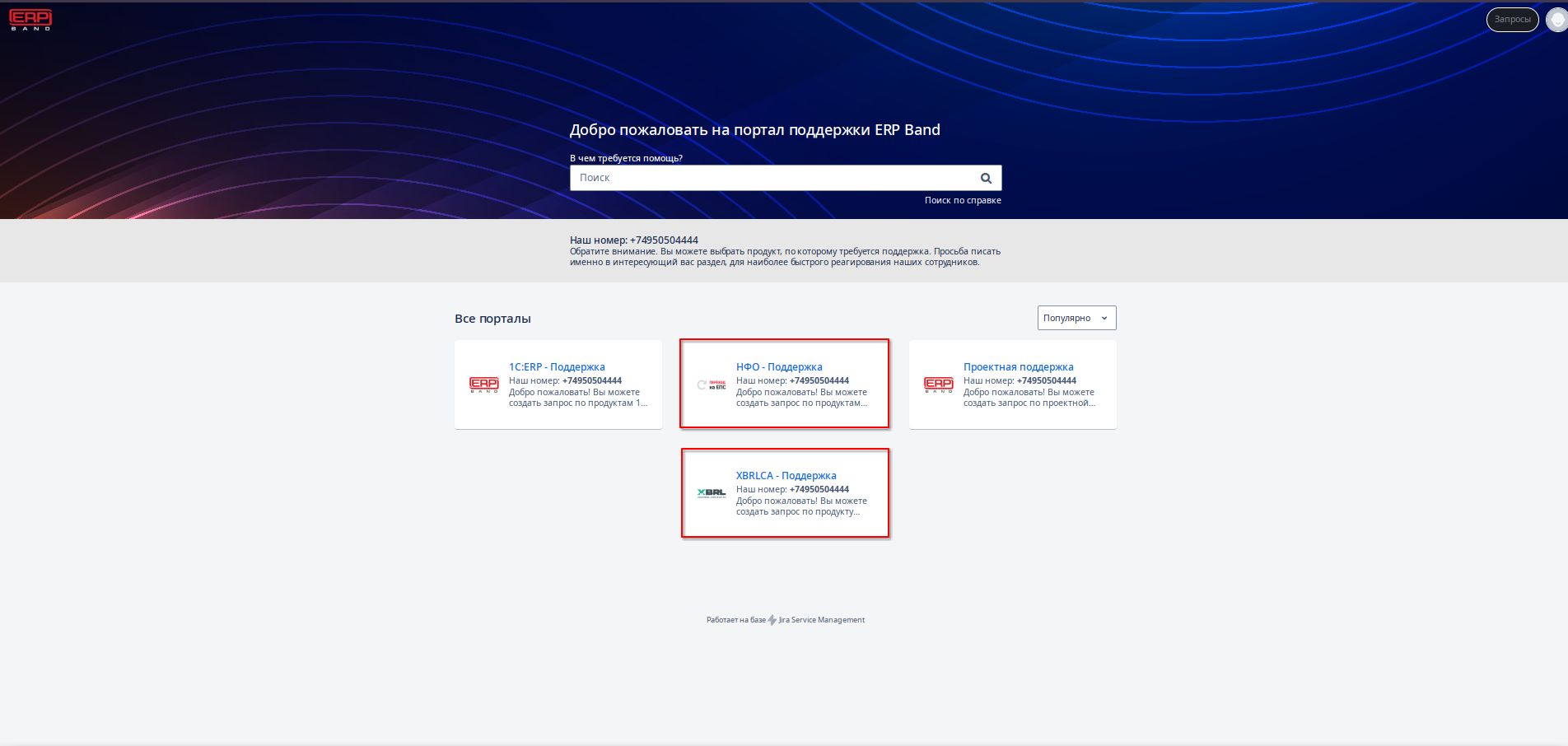Click the 'В чем требуется помощь?' label

click(626, 158)
